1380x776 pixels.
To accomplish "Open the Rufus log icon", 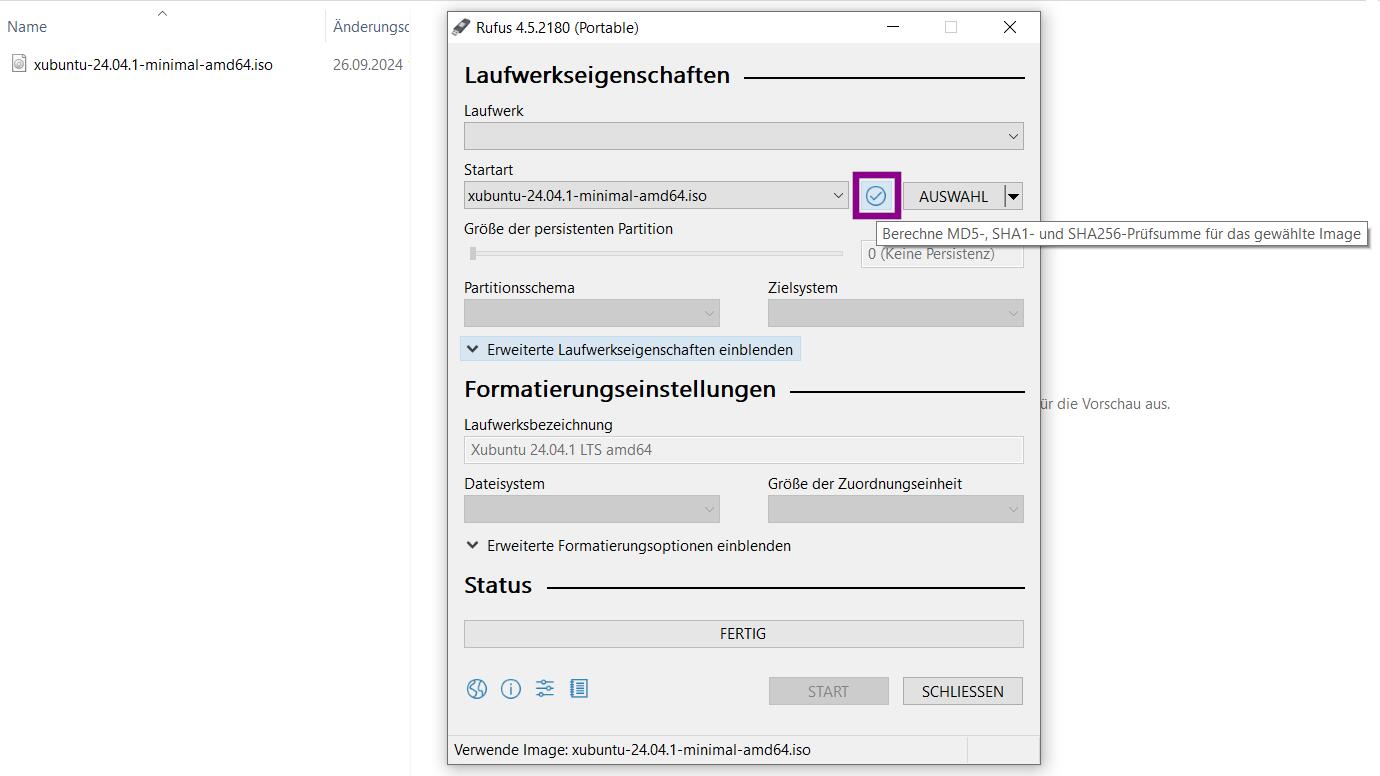I will click(x=579, y=688).
